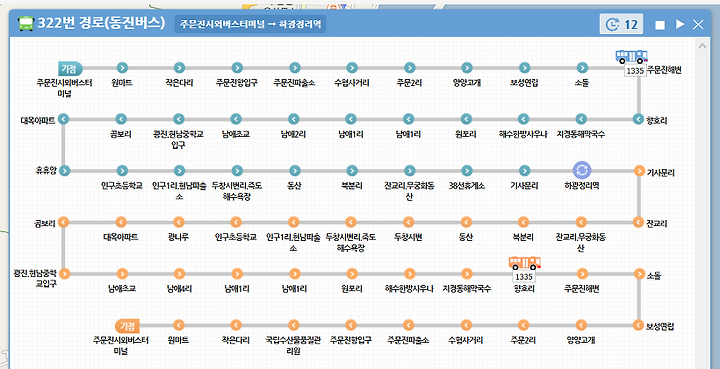Select the orange 원포리 stop icon
This screenshot has width=720, height=369.
352,274
